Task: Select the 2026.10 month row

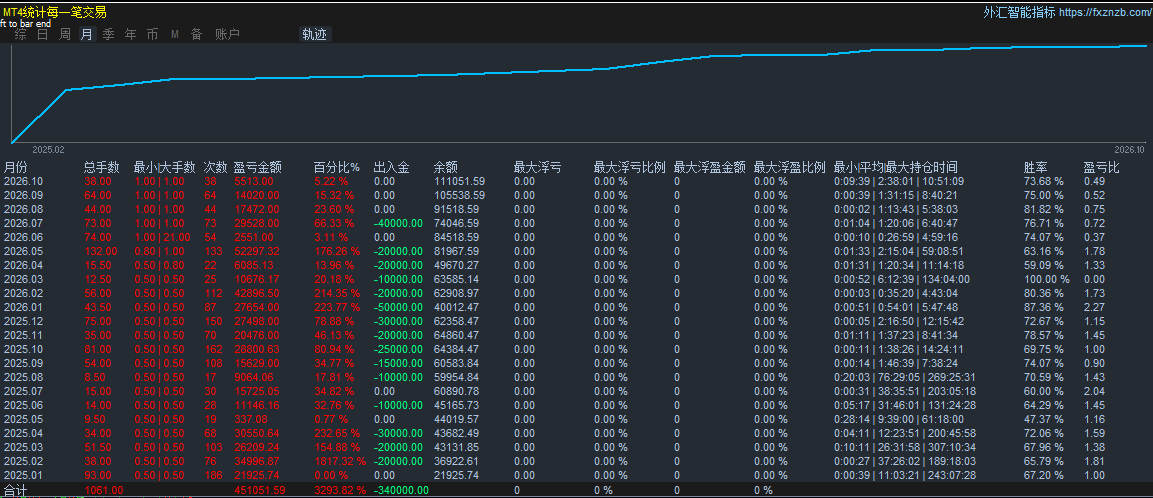Action: tap(576, 181)
